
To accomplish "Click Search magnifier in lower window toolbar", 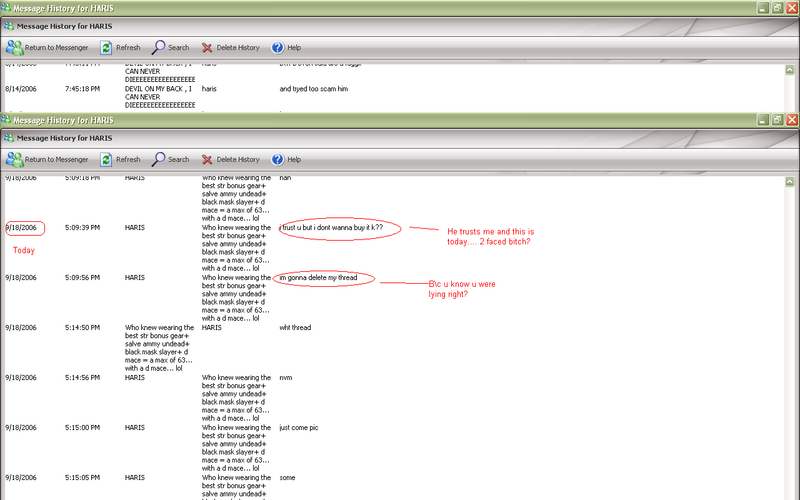I will 159,159.
